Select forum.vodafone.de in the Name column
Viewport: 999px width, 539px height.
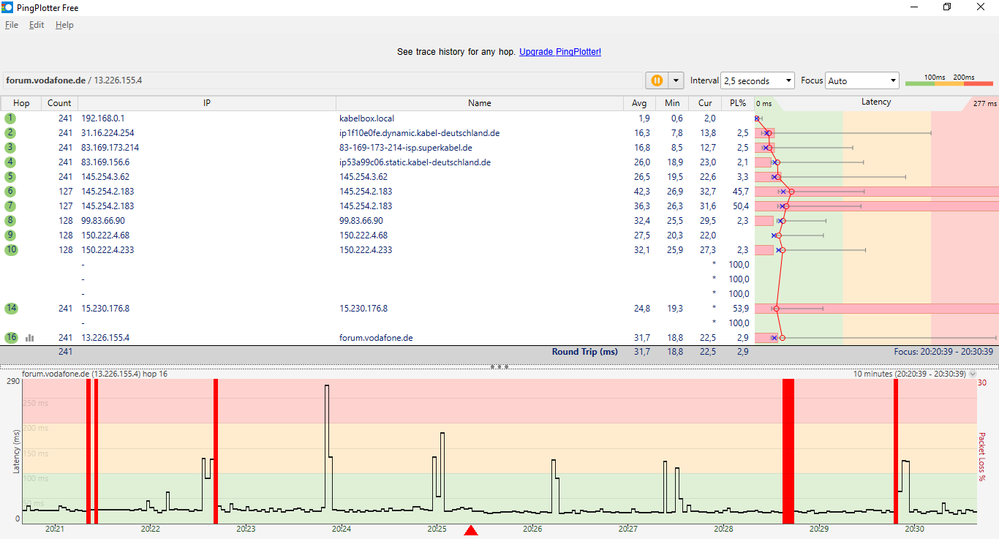tap(376, 338)
